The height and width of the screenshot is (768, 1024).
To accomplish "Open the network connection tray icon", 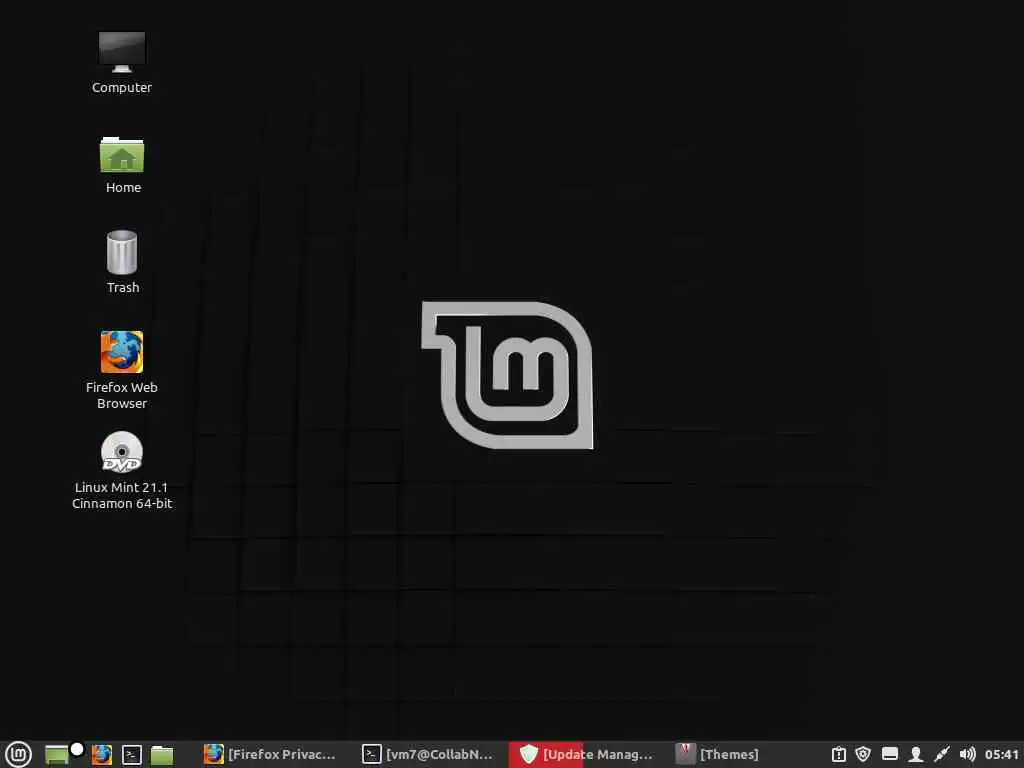I will [942, 754].
